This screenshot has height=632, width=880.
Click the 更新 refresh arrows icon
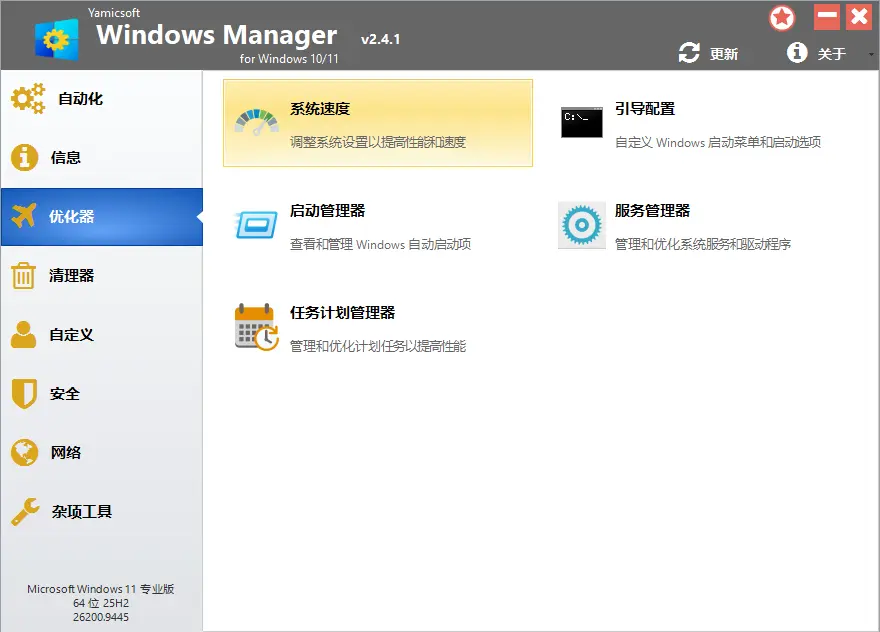[x=689, y=53]
